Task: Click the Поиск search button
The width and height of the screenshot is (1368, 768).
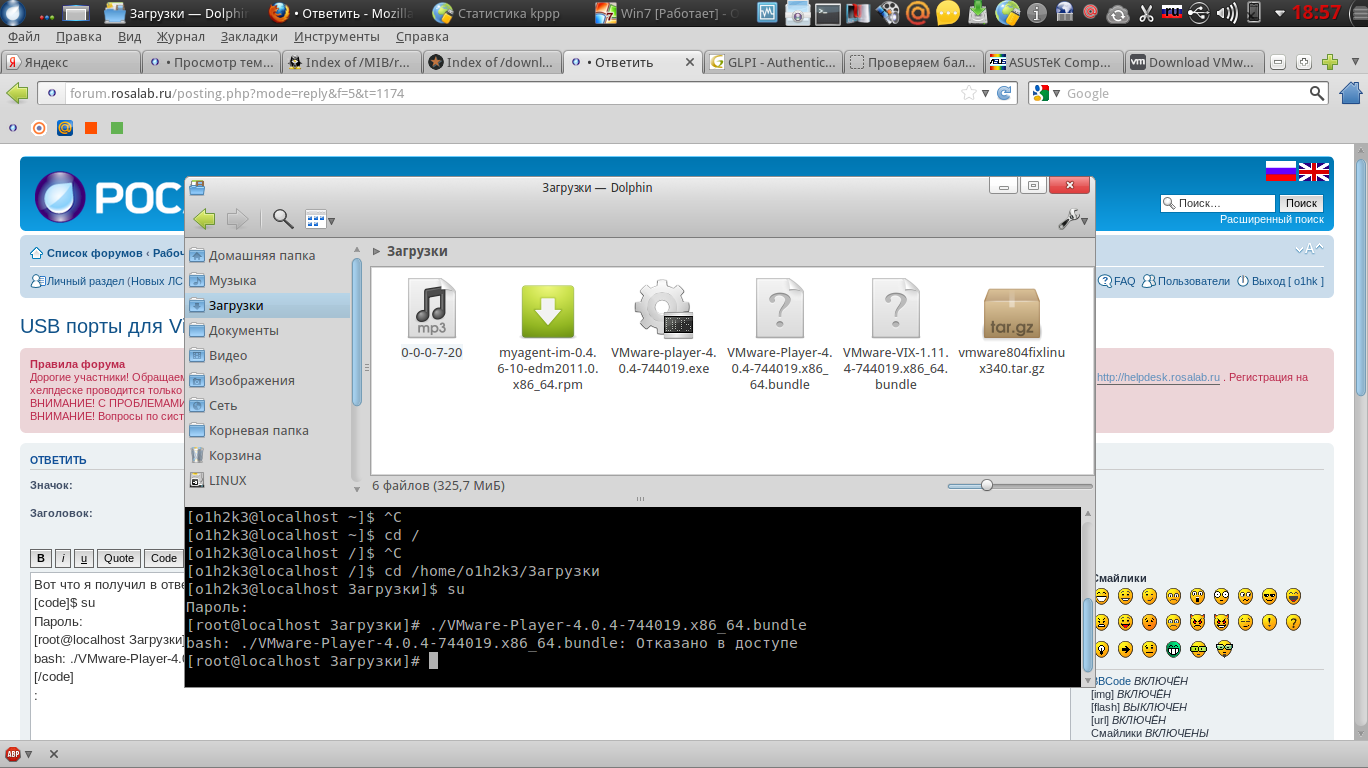Action: [x=1301, y=203]
